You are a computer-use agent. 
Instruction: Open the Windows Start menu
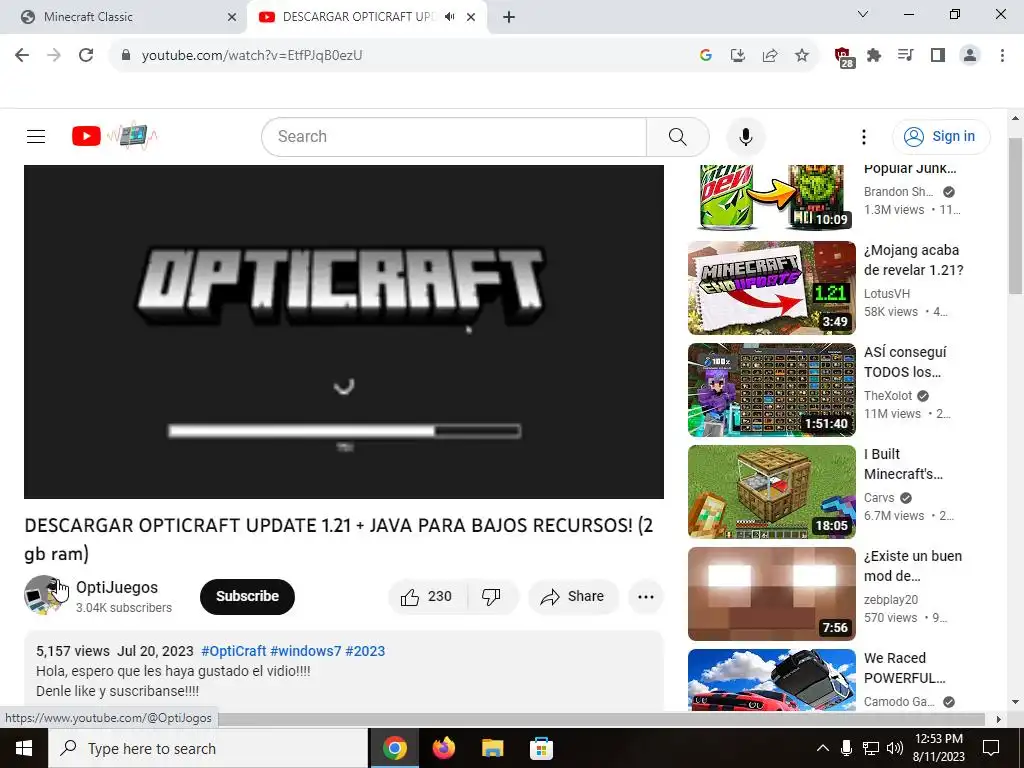(x=24, y=748)
